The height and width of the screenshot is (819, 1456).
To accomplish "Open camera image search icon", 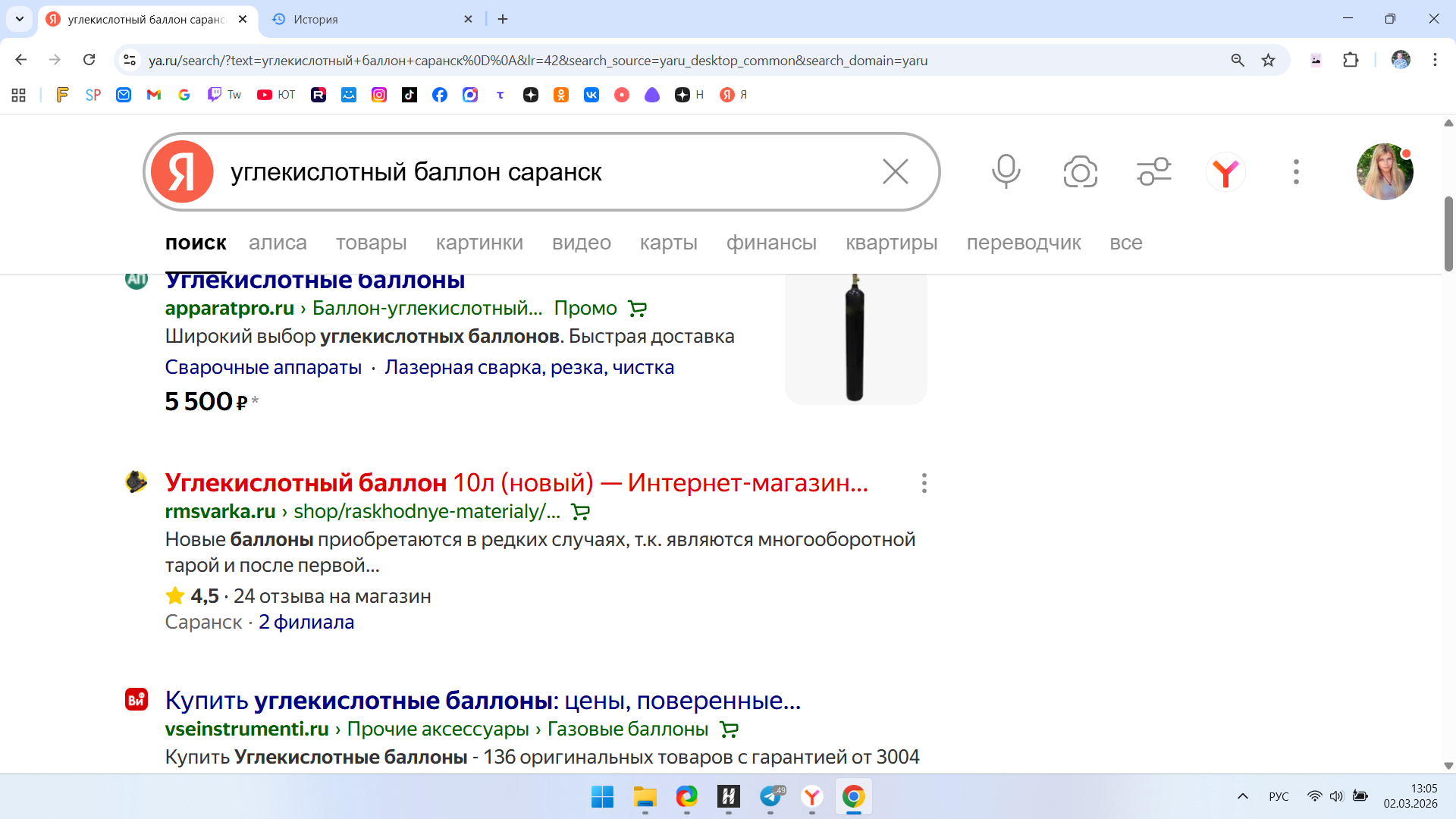I will 1080,172.
